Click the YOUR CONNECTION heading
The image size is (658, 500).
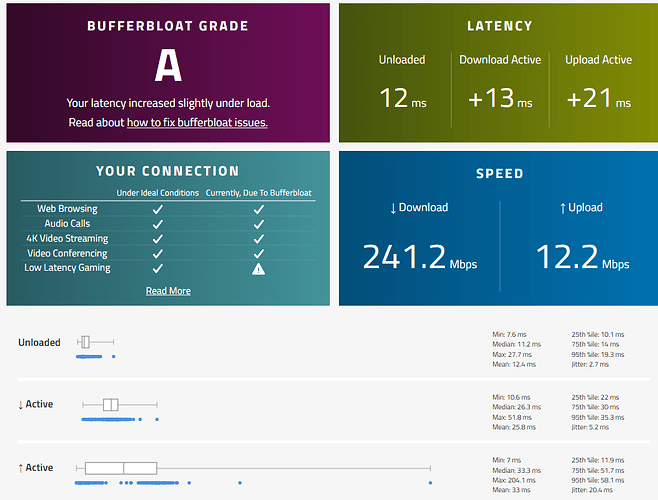[x=168, y=171]
